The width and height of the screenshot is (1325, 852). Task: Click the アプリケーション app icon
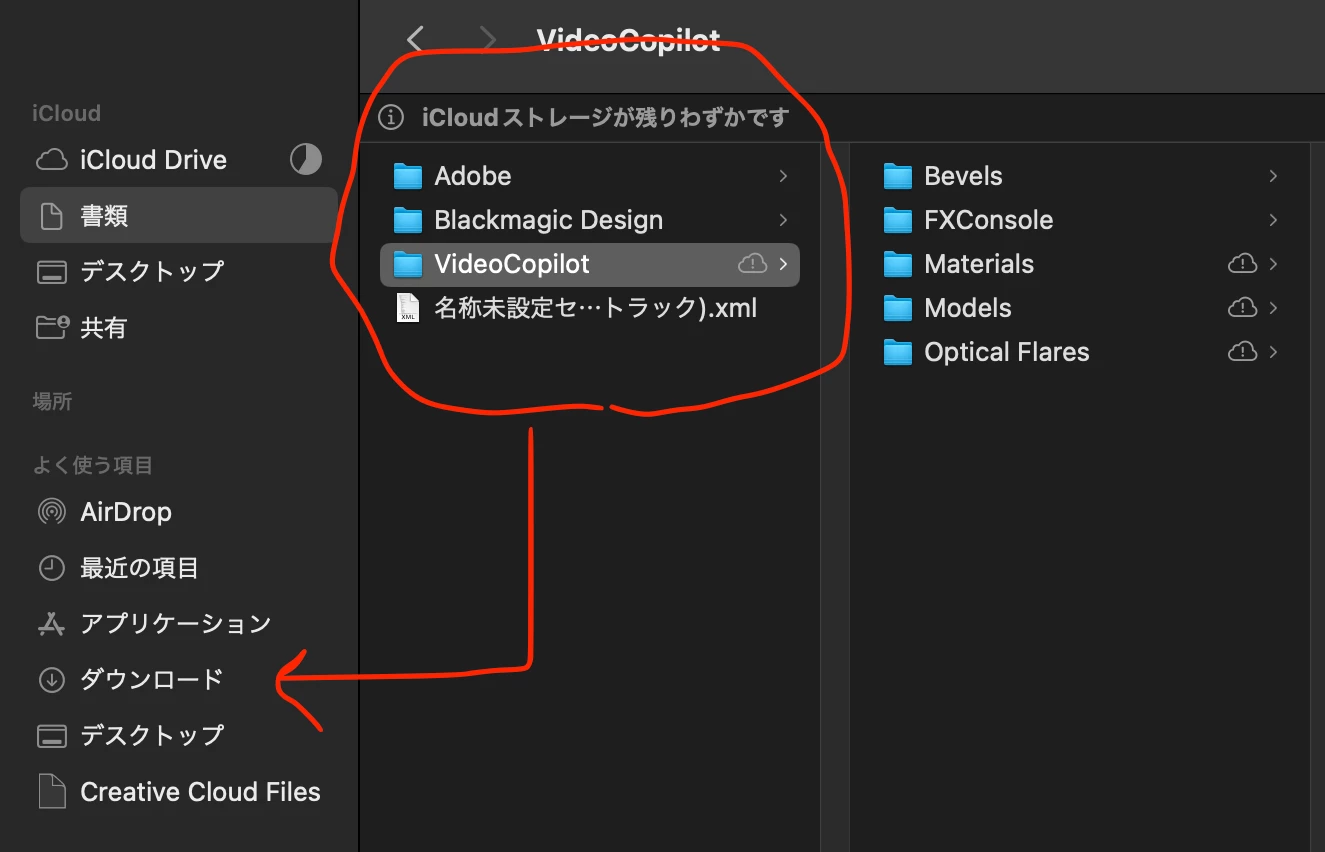pyautogui.click(x=51, y=624)
